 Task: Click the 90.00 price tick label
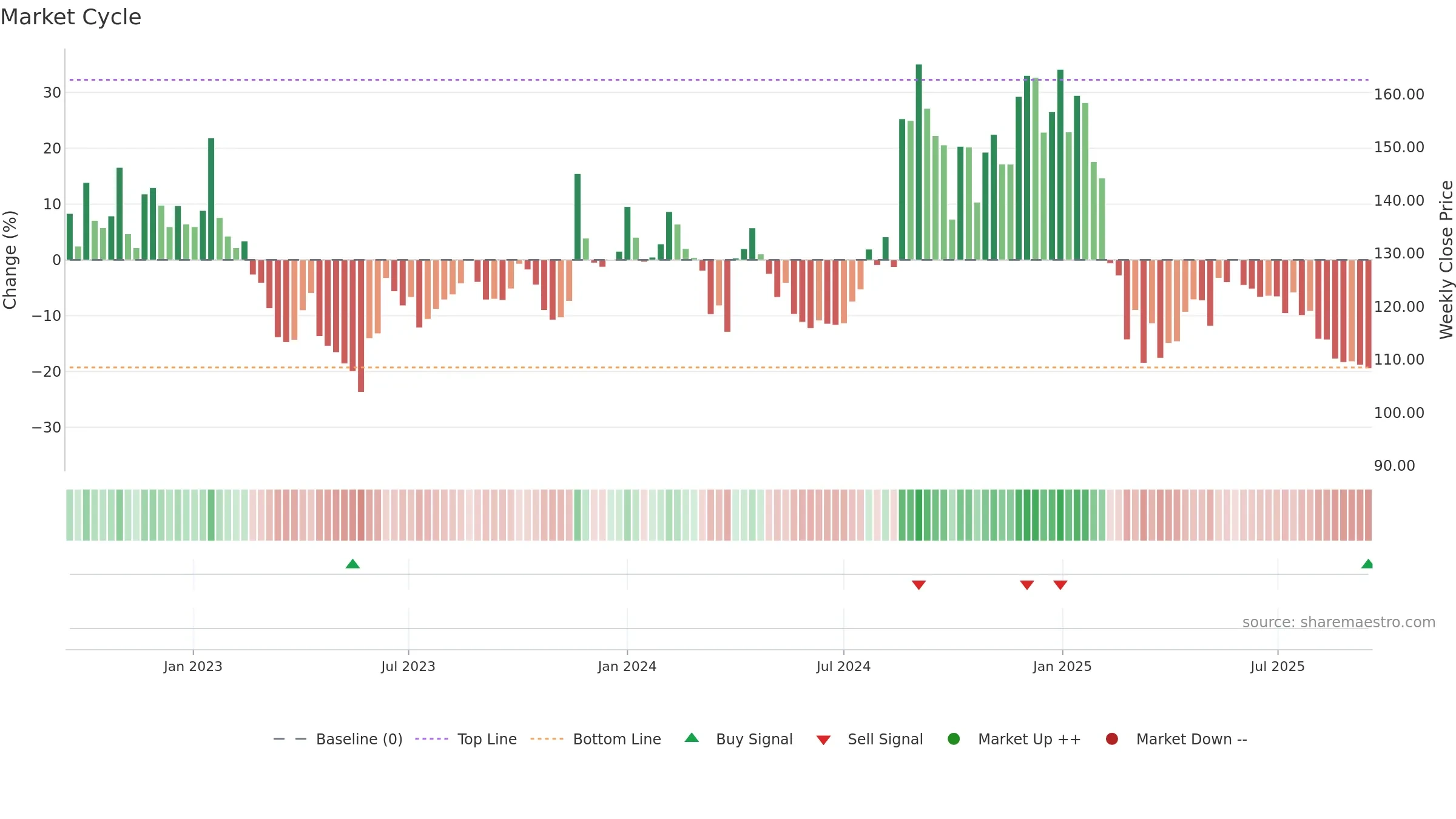click(1394, 466)
